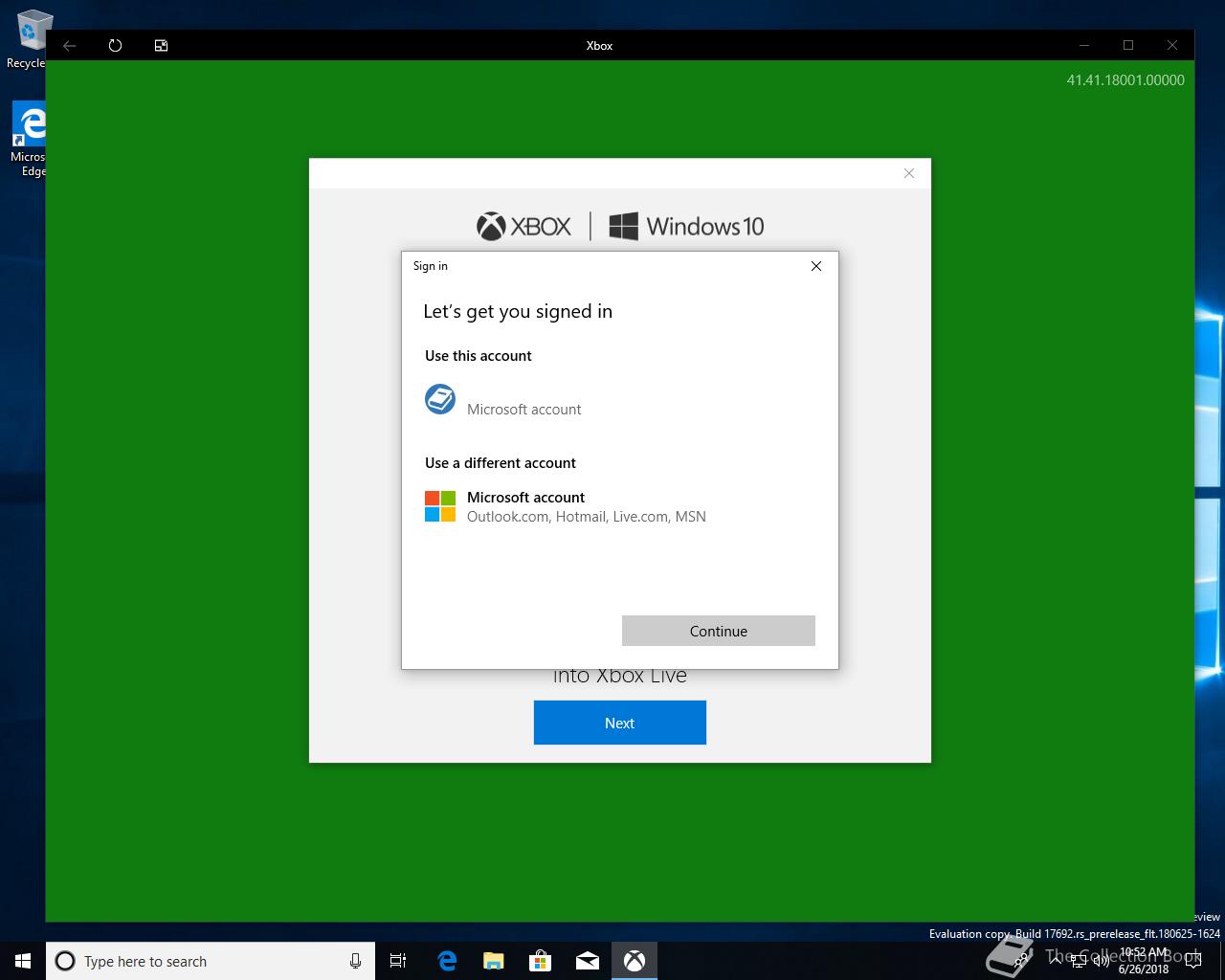Select the Recycle Bin desktop icon

coord(29,39)
